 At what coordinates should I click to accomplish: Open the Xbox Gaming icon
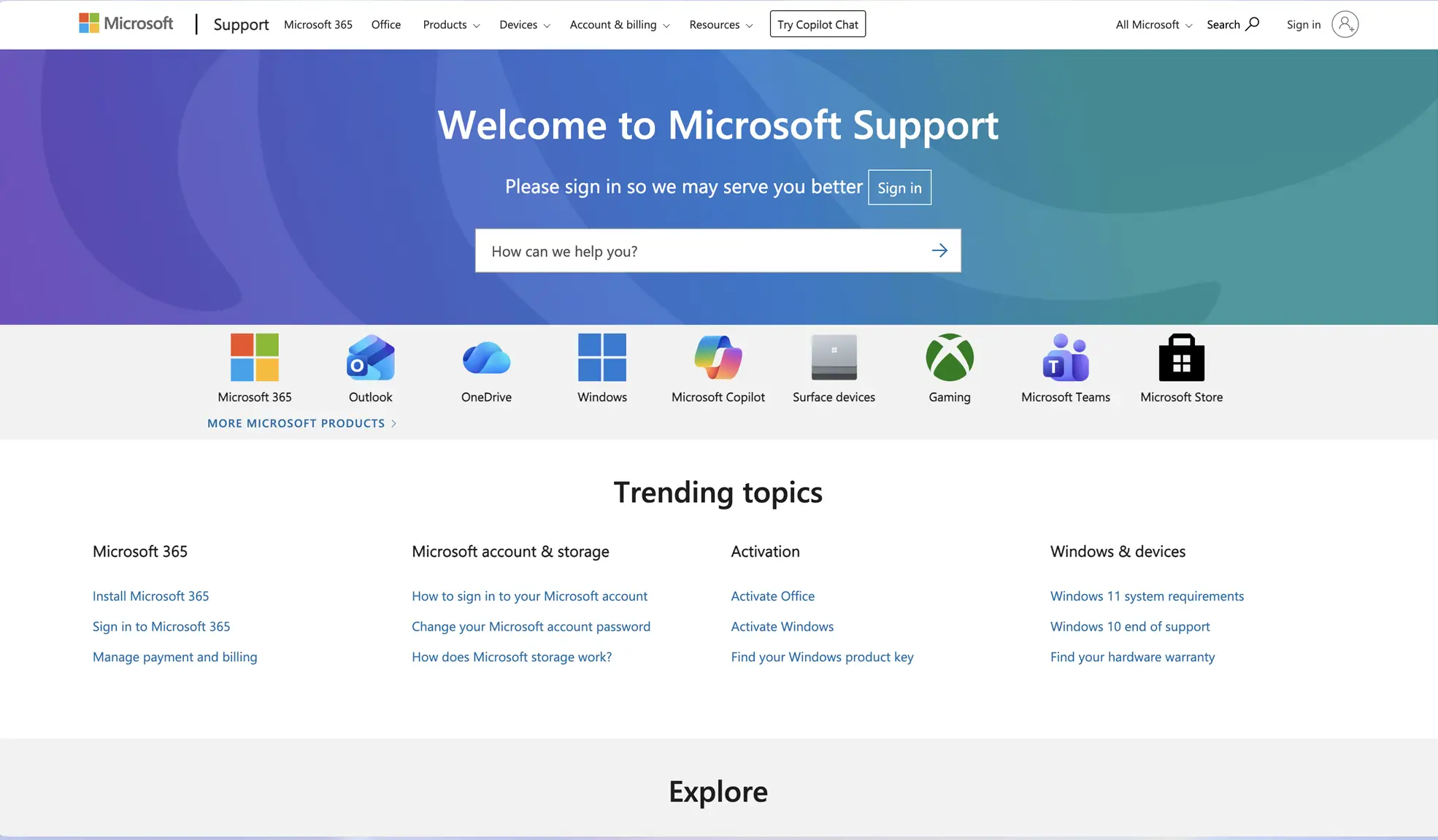tap(949, 358)
